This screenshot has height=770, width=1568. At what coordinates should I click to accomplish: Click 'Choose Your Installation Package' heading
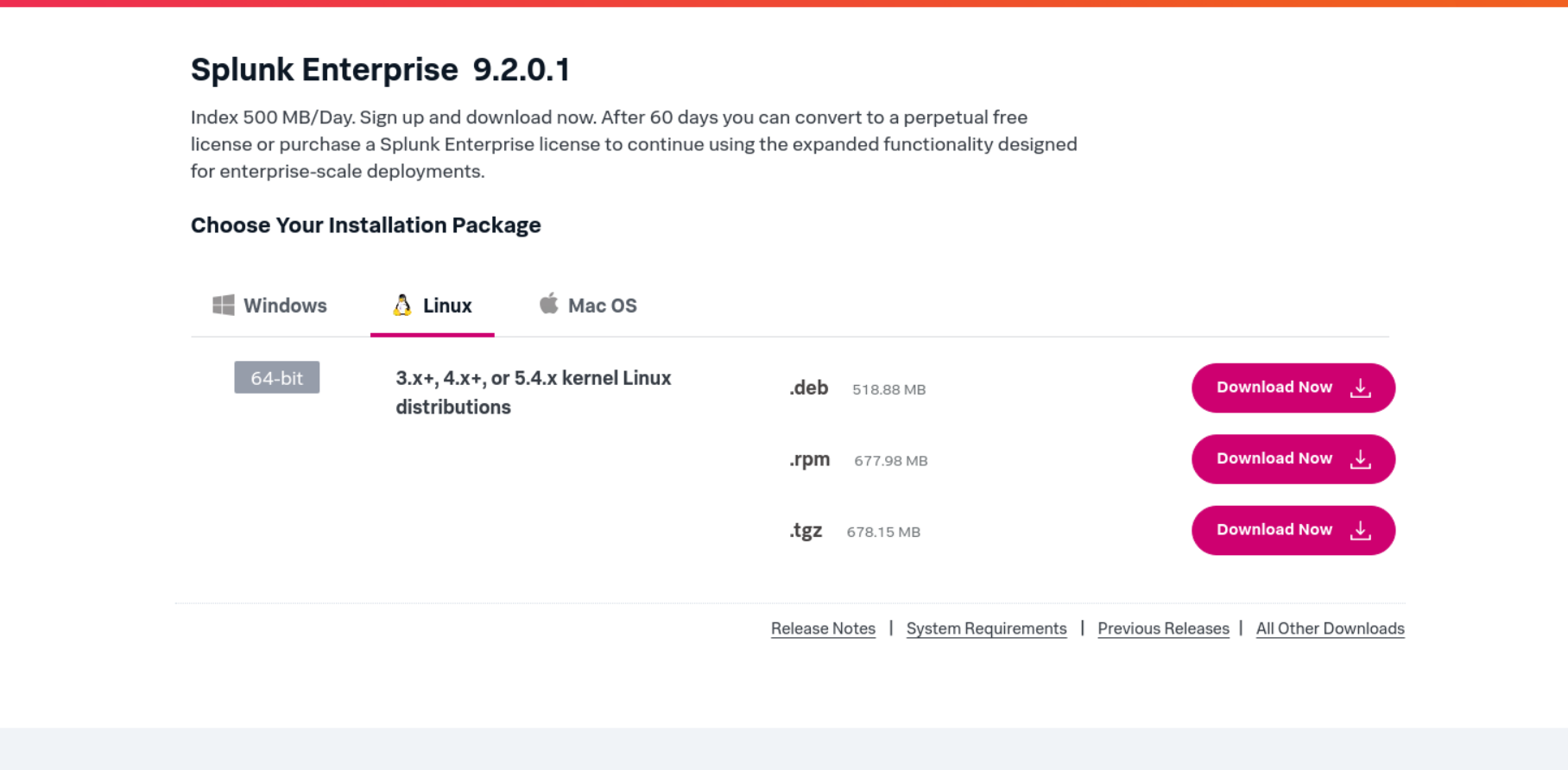[366, 225]
